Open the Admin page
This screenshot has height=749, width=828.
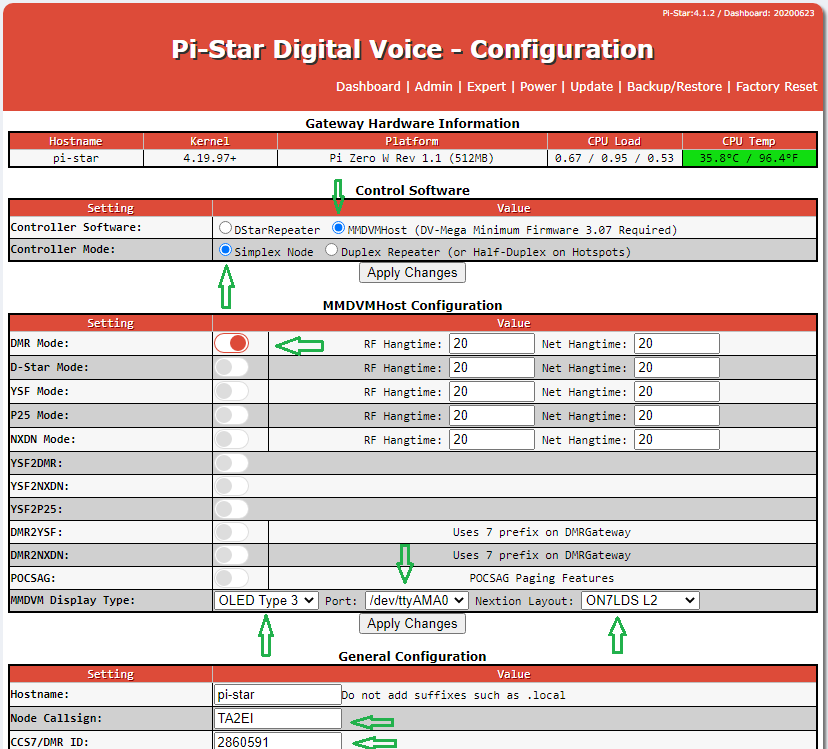click(434, 87)
